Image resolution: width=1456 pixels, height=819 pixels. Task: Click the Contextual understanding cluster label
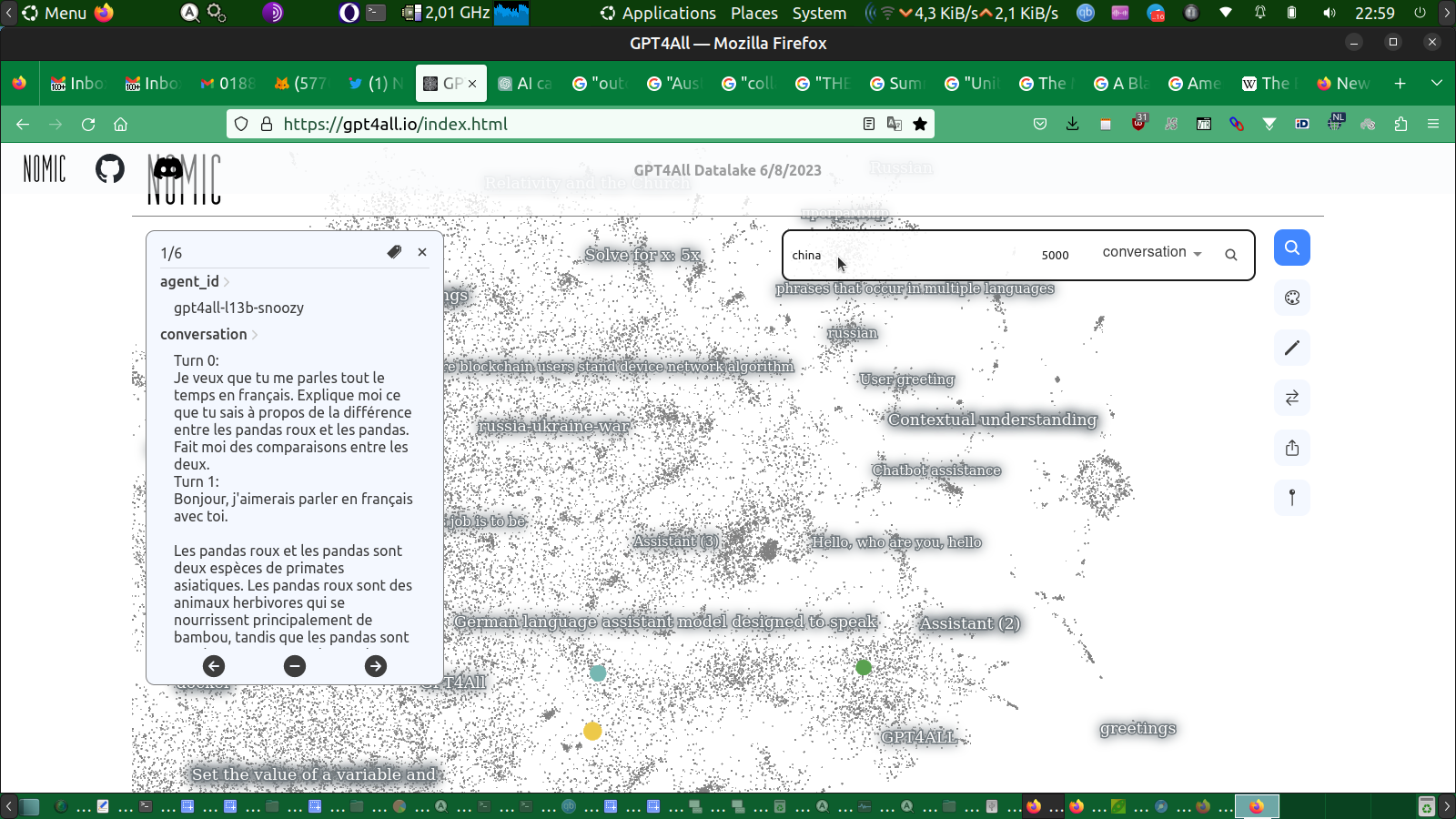tap(993, 420)
